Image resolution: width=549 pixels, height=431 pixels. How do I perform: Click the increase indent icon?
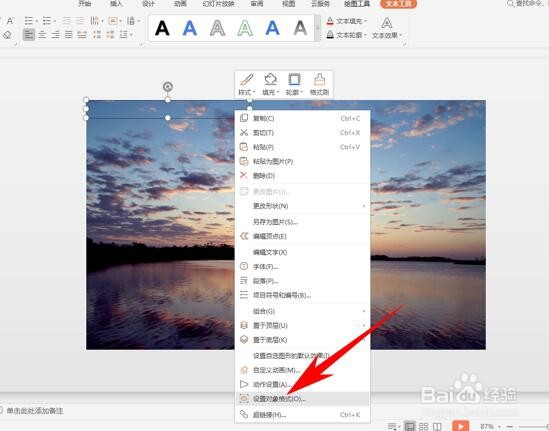coord(80,21)
